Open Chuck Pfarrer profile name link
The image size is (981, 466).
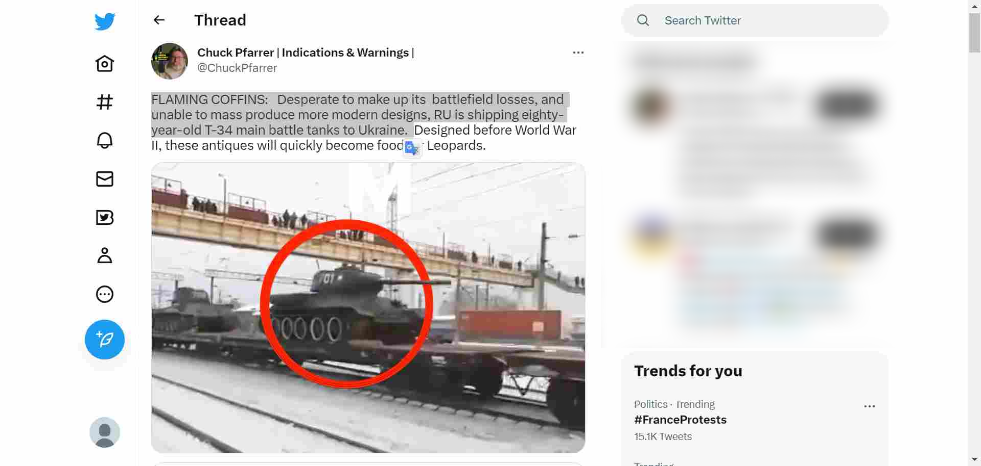(x=305, y=53)
